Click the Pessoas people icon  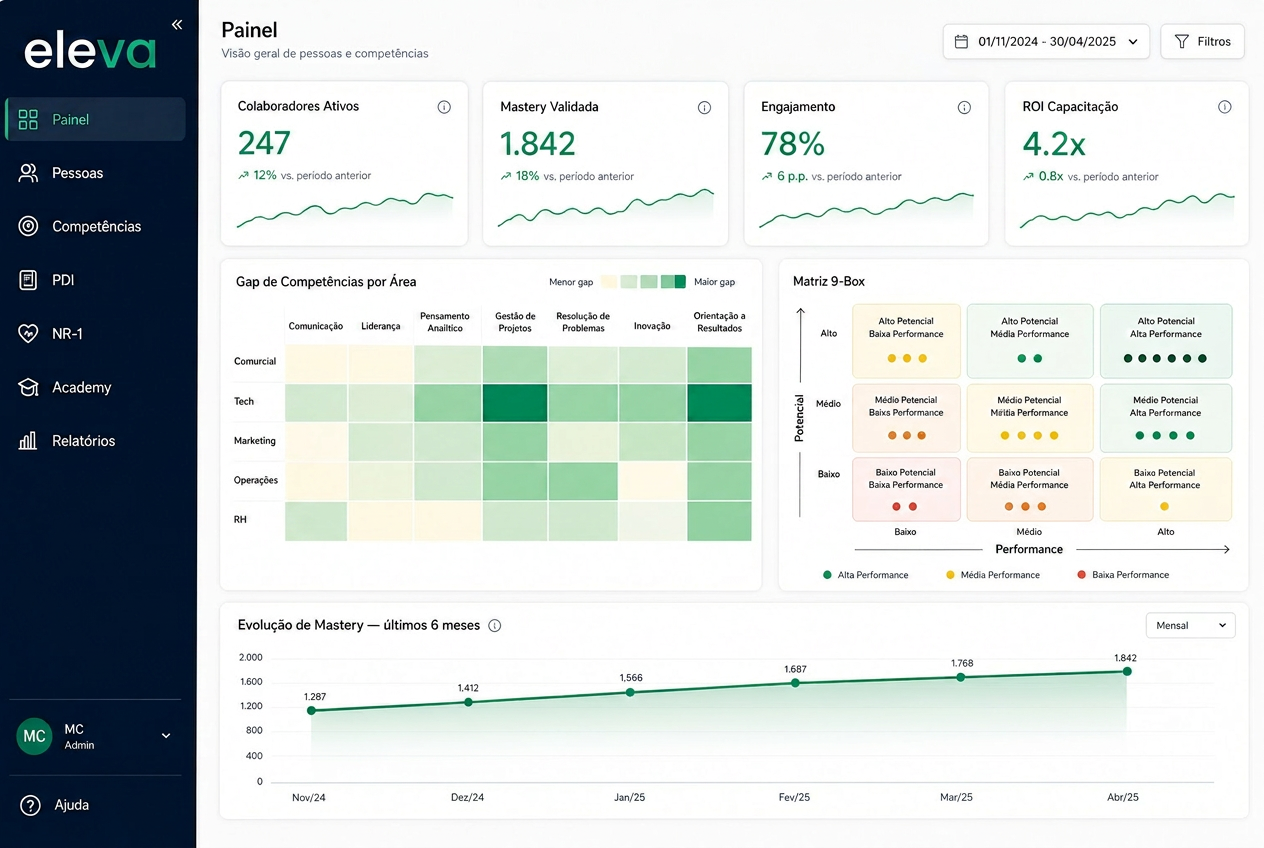[28, 173]
